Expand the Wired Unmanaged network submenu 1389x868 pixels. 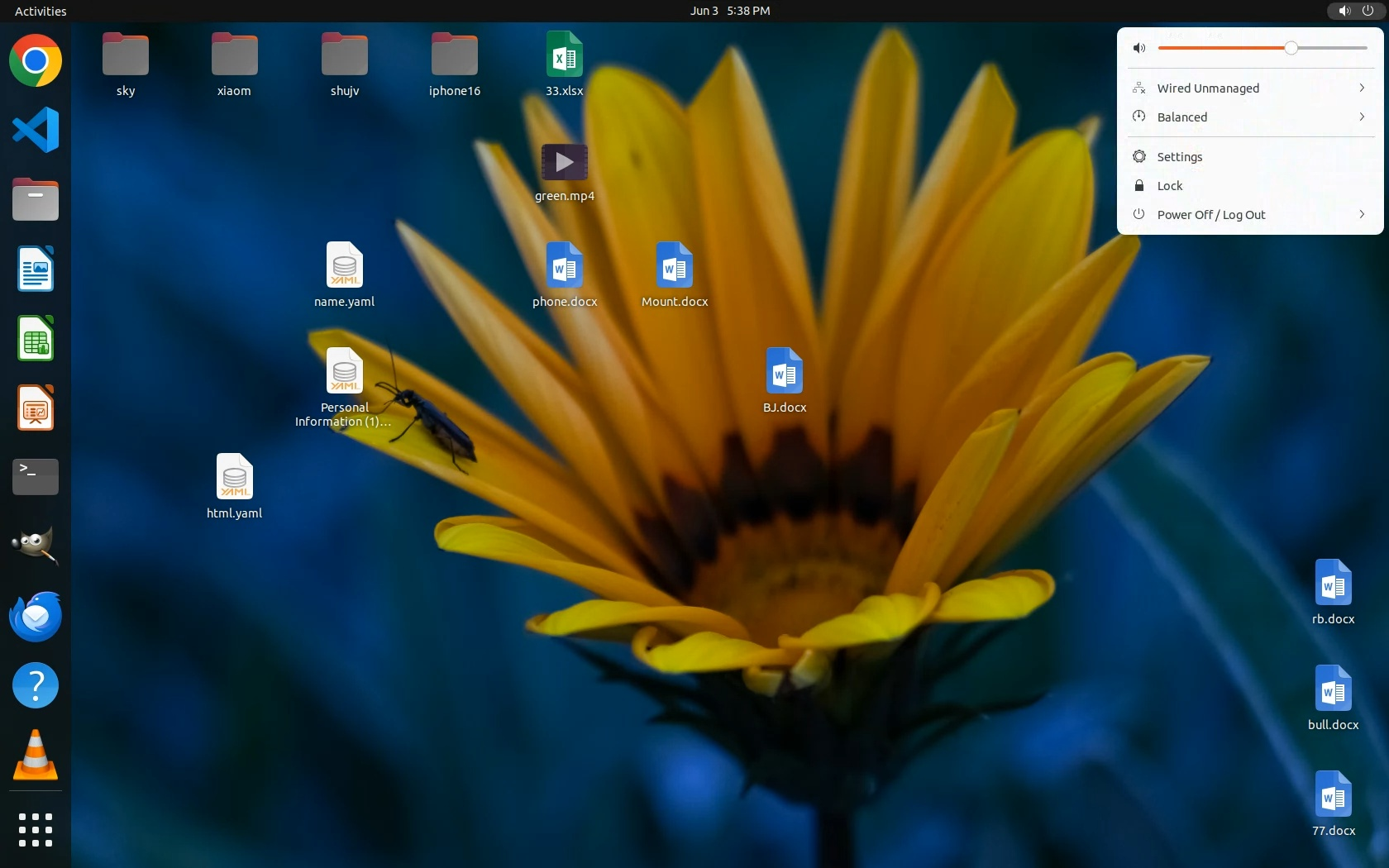click(x=1361, y=88)
